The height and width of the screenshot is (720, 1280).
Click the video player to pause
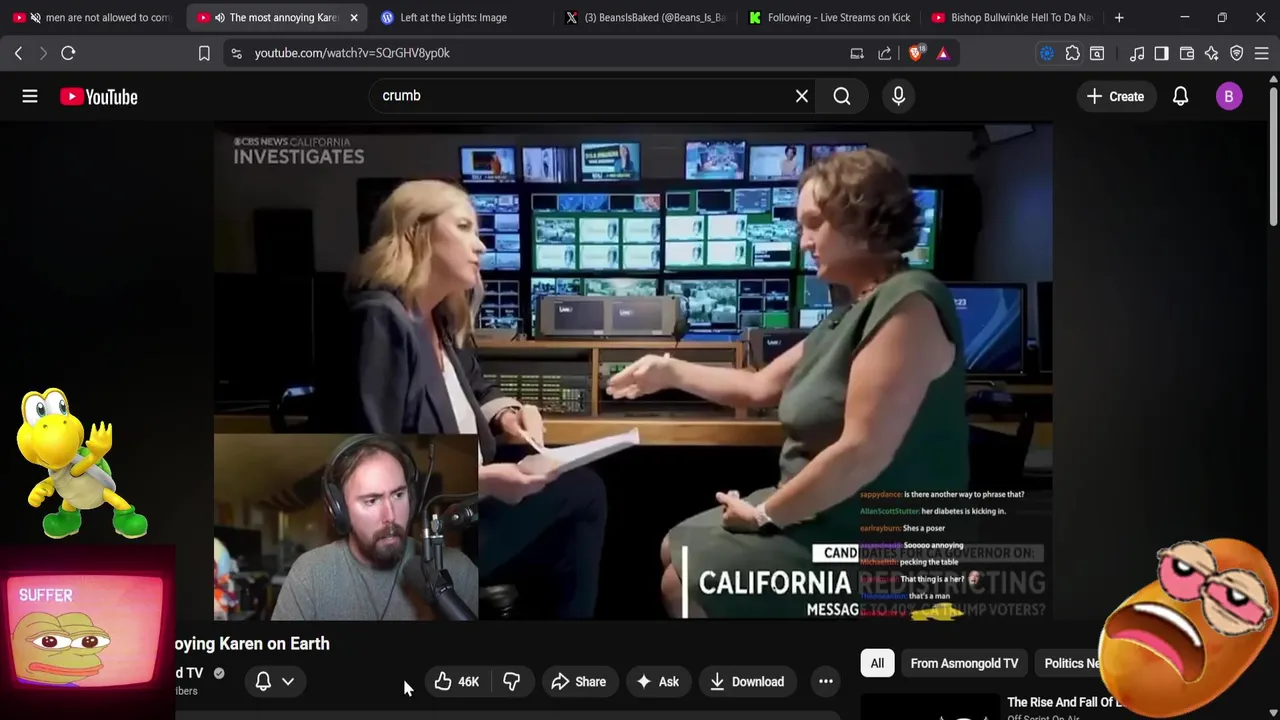(x=632, y=372)
